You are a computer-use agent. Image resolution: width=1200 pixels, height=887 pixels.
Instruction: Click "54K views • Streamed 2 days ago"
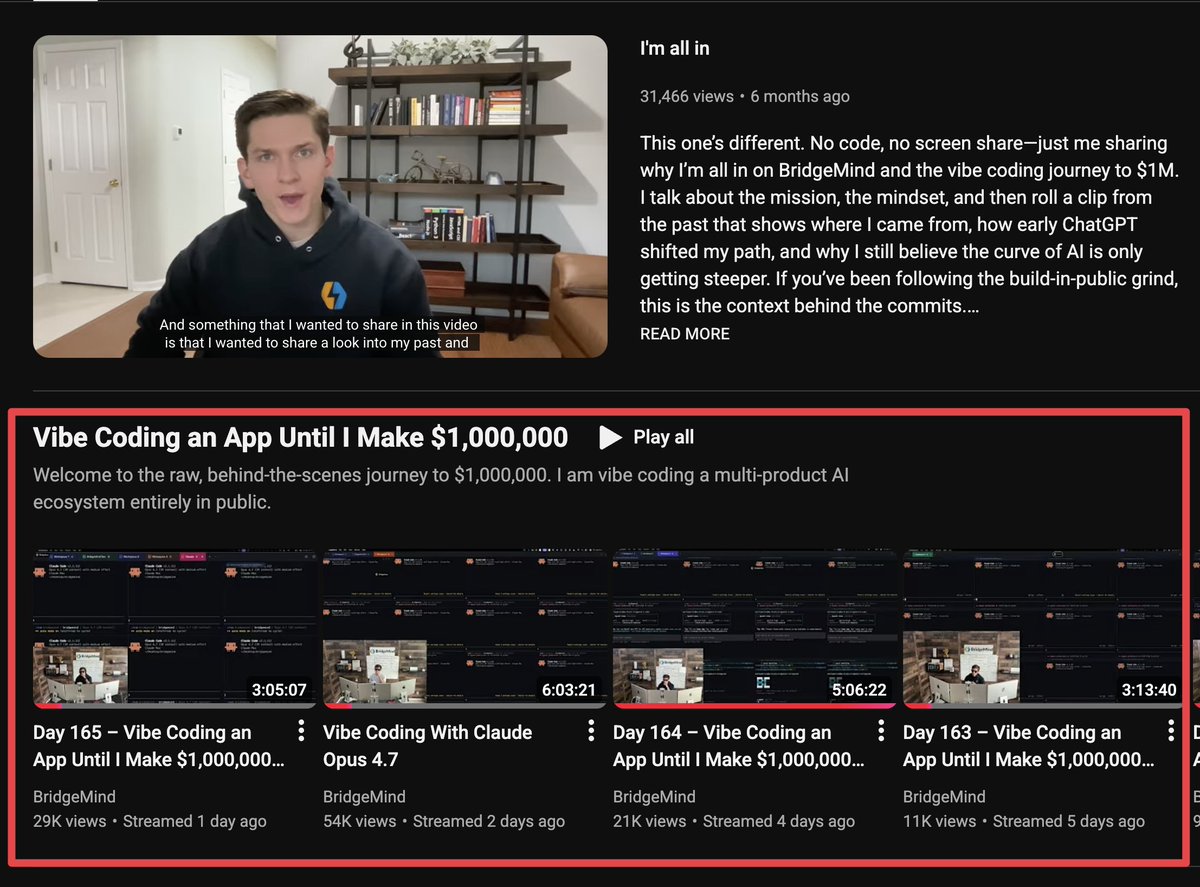click(x=444, y=821)
